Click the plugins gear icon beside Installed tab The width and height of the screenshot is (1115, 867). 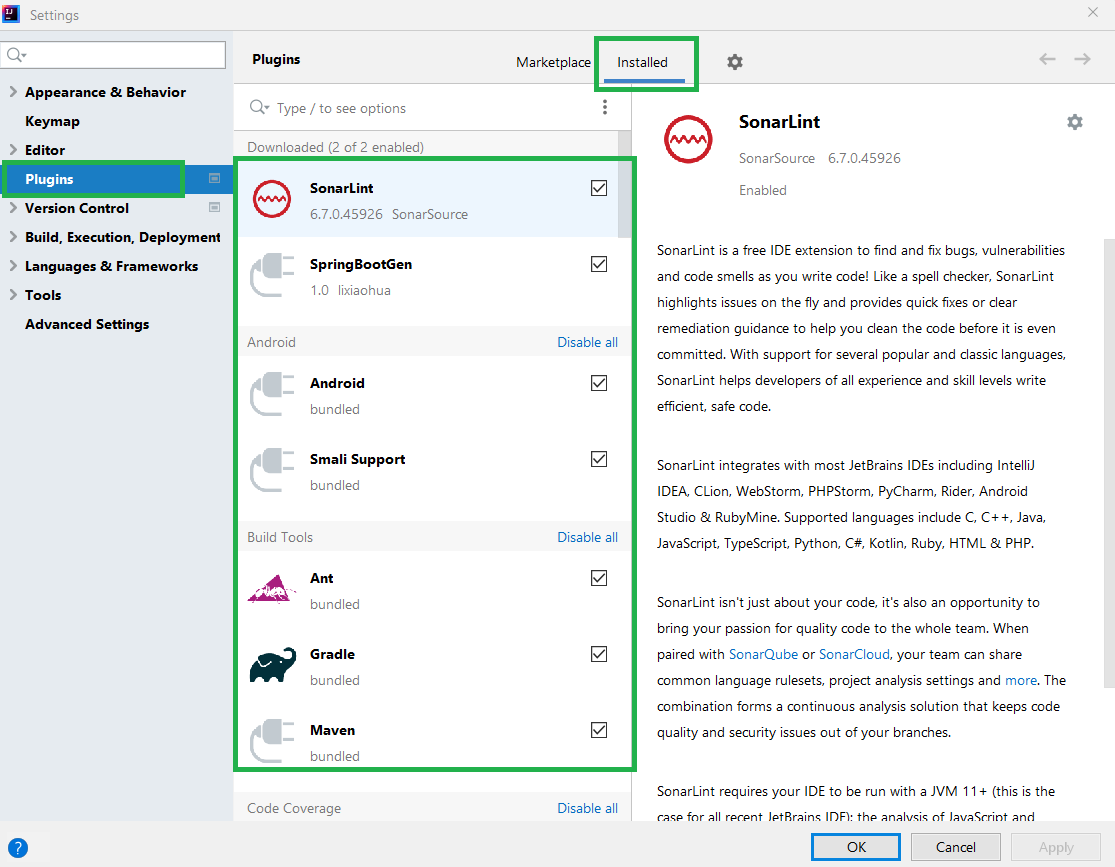pyautogui.click(x=735, y=62)
